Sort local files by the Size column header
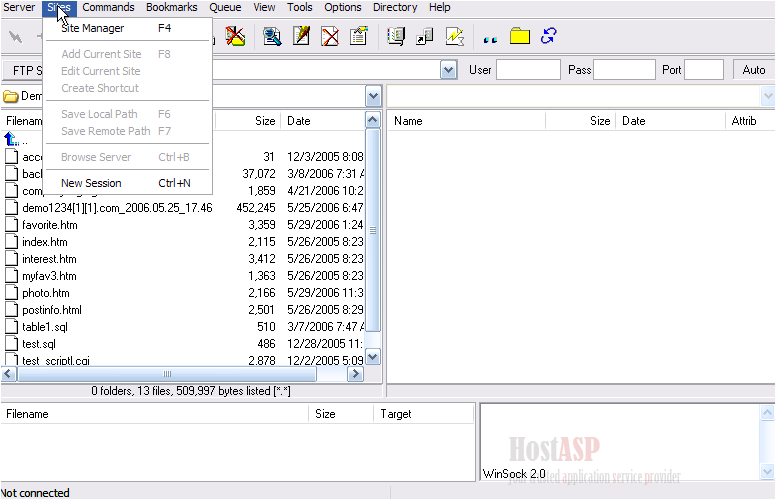 (264, 121)
